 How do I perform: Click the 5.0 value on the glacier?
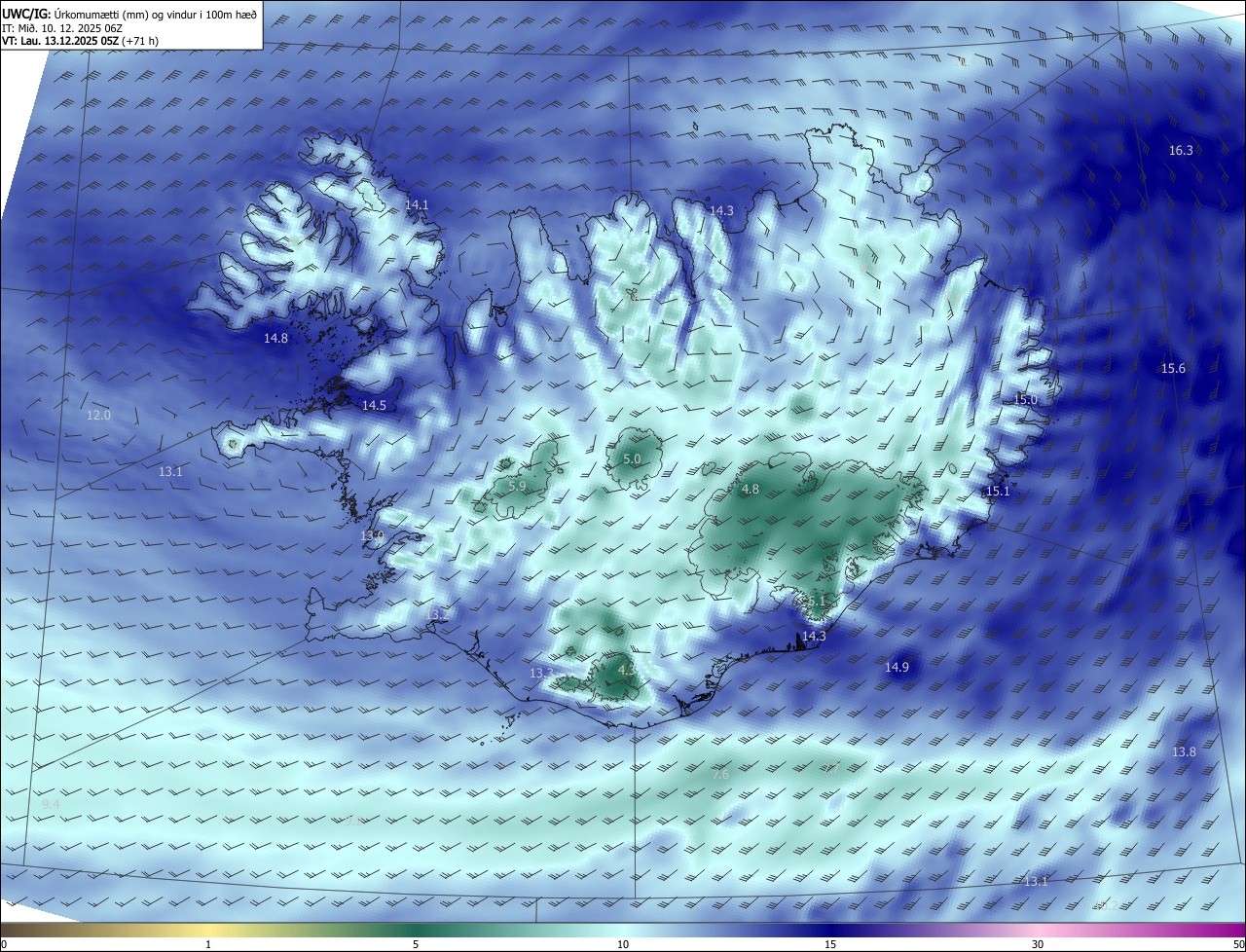pyautogui.click(x=632, y=458)
